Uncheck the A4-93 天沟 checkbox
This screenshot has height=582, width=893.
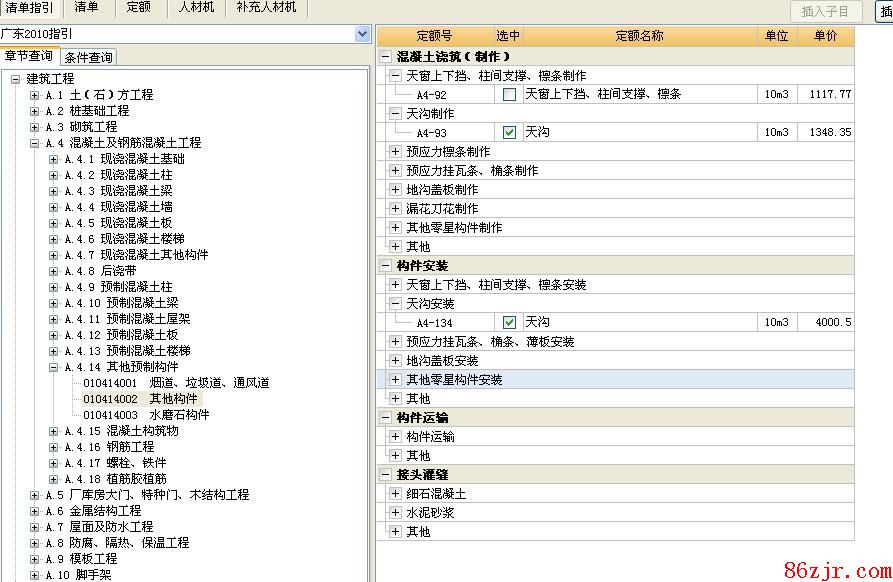pyautogui.click(x=510, y=132)
